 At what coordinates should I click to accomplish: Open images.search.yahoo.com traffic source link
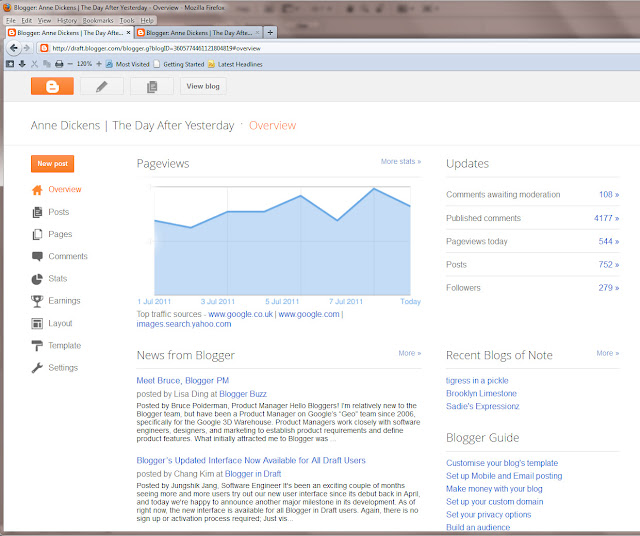(x=184, y=324)
